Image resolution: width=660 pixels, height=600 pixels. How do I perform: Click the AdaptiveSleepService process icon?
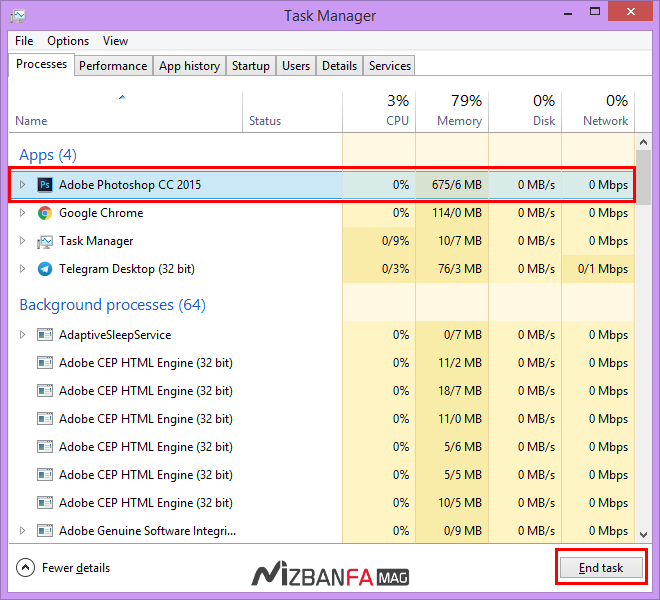point(45,335)
